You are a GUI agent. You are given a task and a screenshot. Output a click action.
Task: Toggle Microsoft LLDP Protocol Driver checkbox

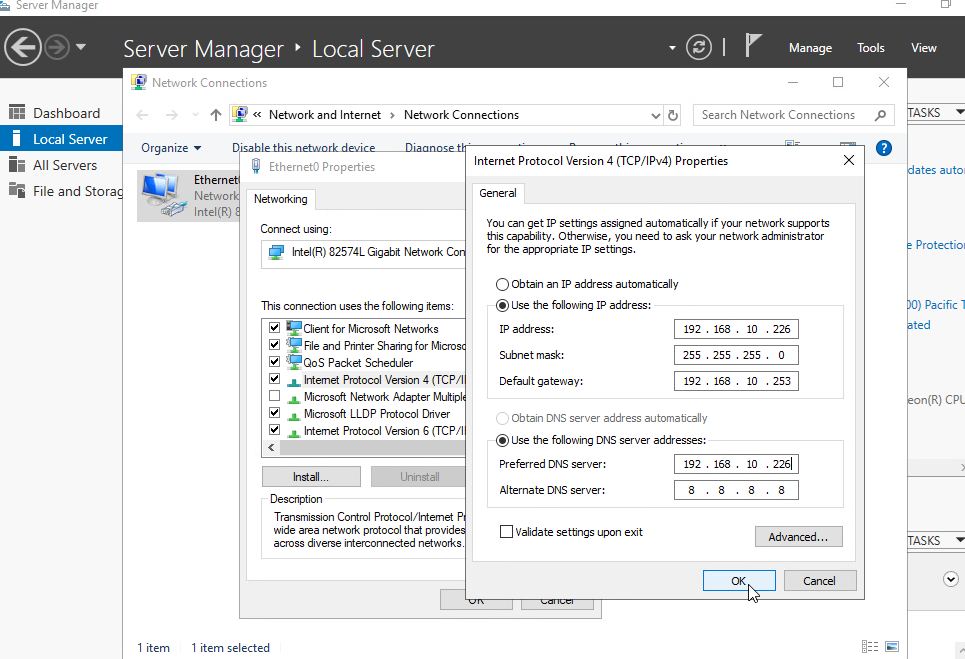pos(274,413)
